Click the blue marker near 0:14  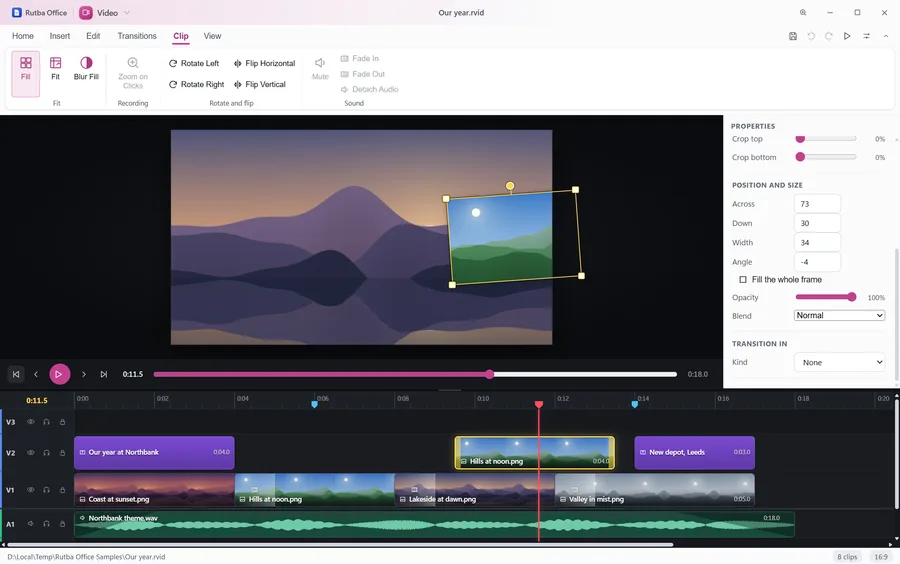[635, 404]
